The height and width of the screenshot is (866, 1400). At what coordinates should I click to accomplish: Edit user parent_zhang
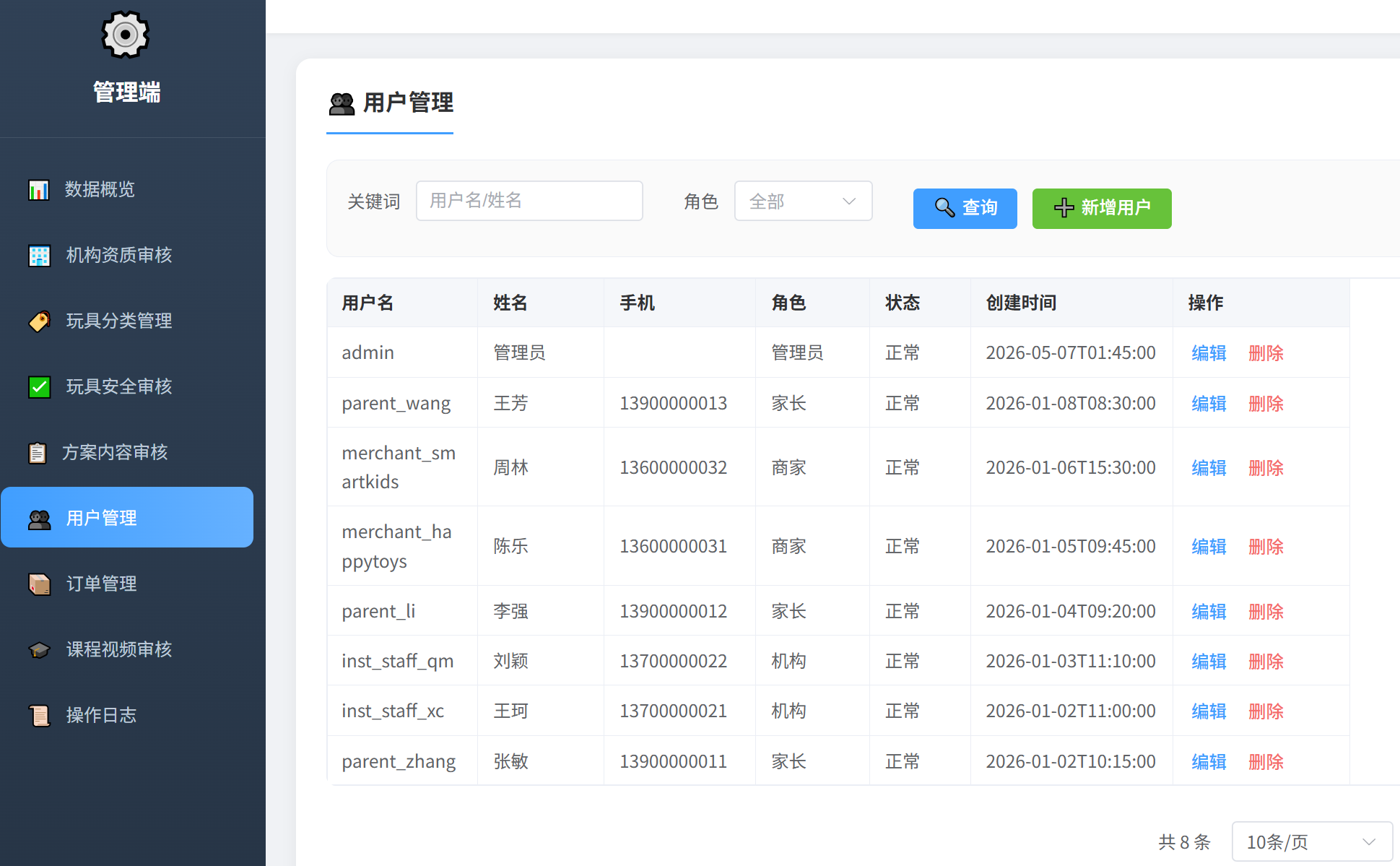[1209, 762]
